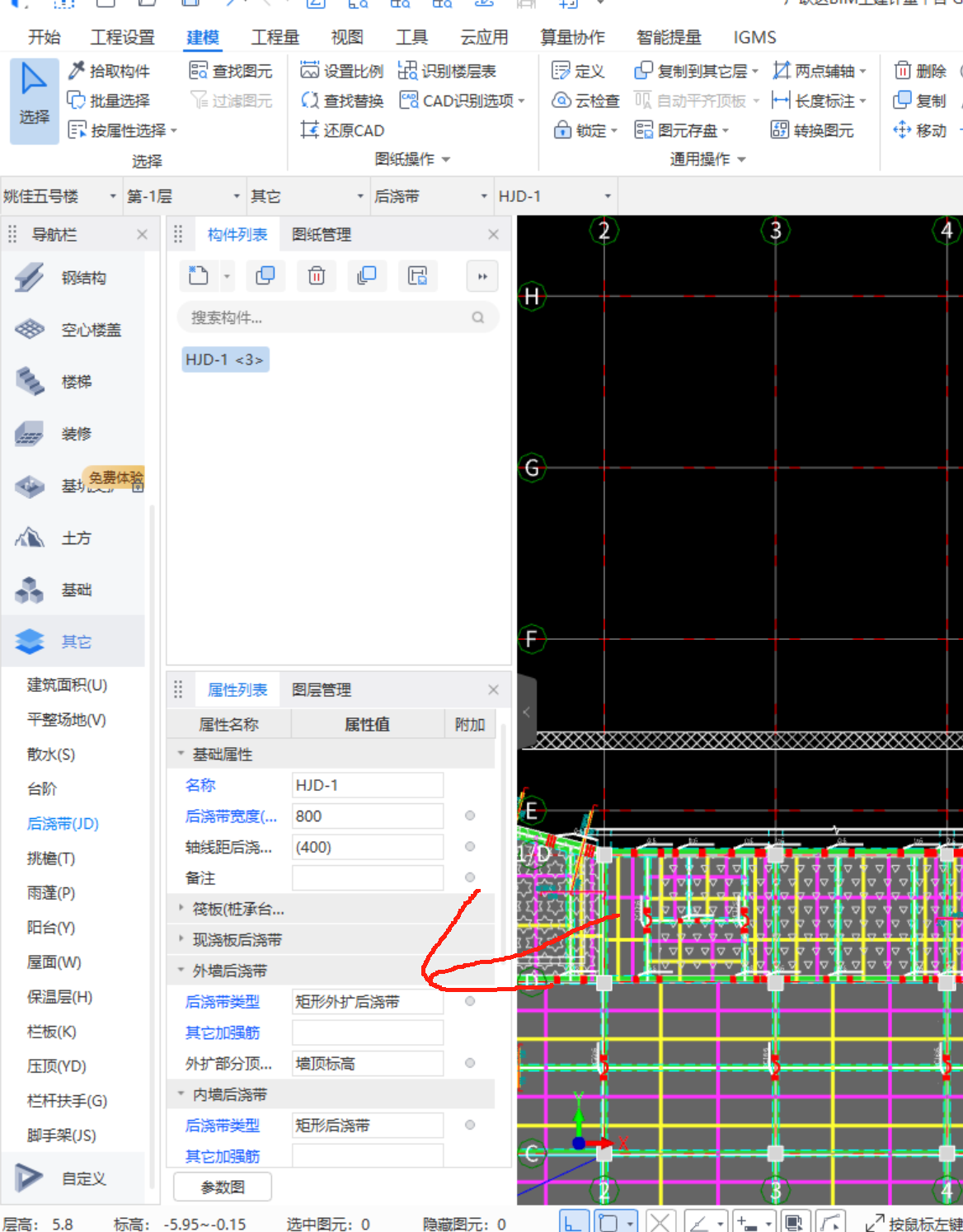Open 定义 definition tool
Image resolution: width=963 pixels, height=1232 pixels.
coord(578,71)
